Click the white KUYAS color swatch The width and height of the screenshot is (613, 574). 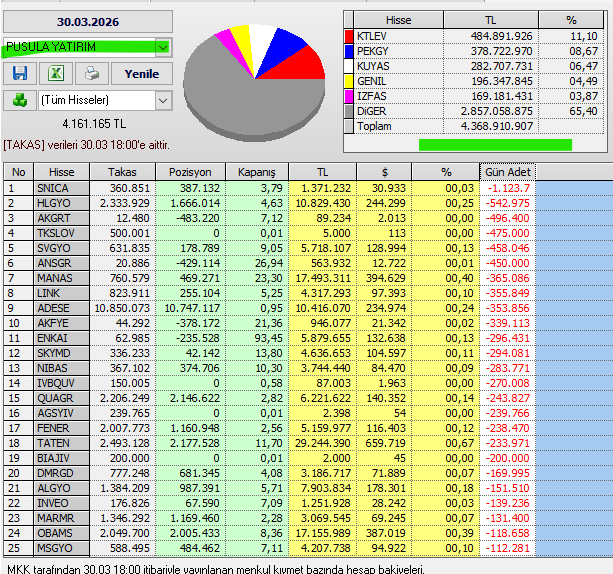[349, 66]
